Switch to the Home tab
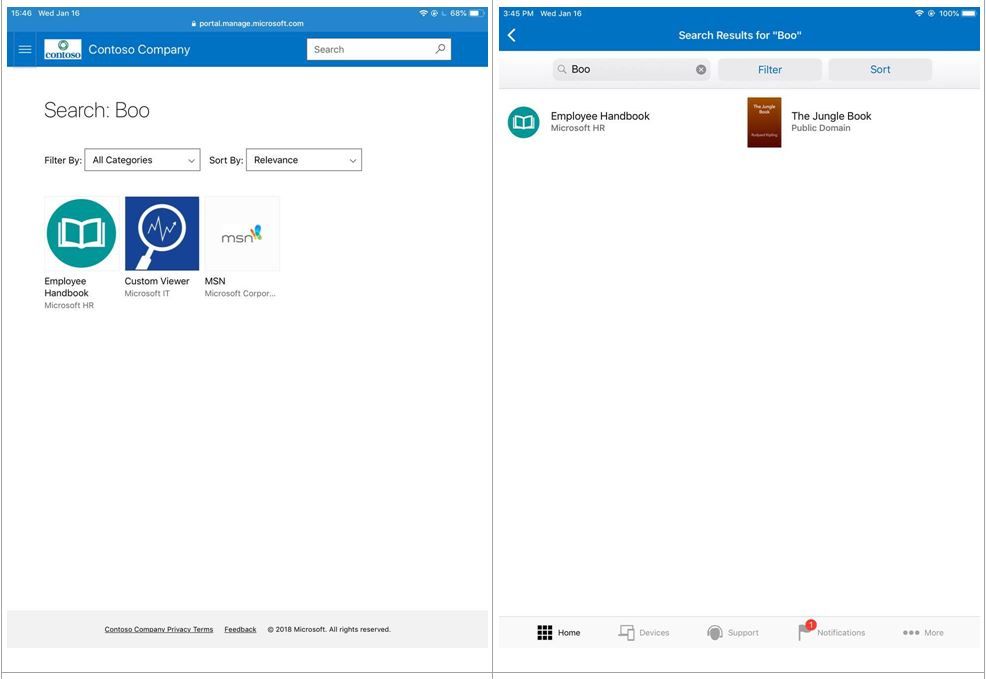 click(x=558, y=632)
